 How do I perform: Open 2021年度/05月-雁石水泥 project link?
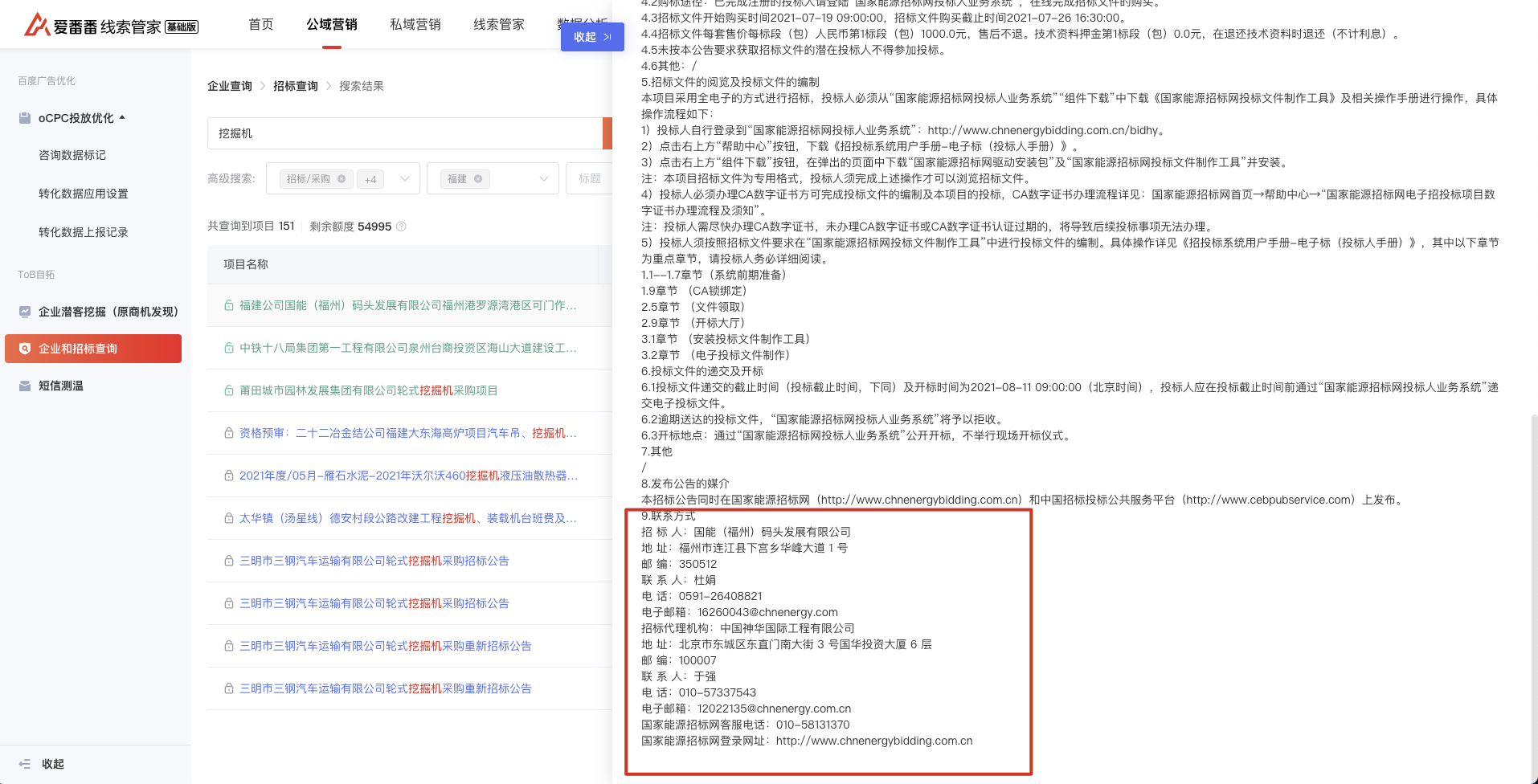408,476
